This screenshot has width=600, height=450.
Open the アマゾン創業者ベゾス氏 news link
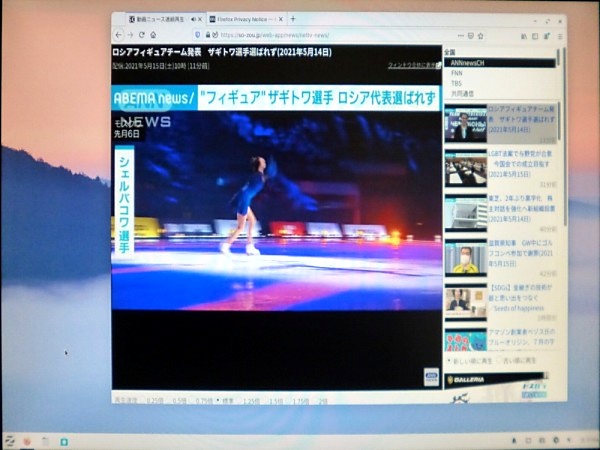coord(521,337)
